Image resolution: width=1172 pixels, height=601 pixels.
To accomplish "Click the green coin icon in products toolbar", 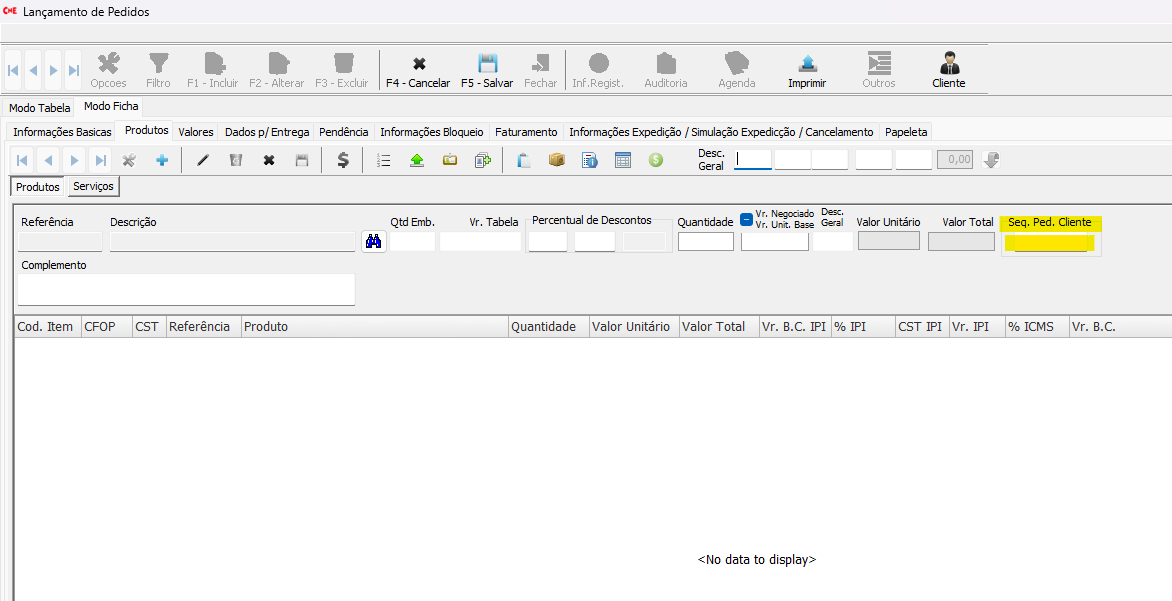I will (655, 160).
